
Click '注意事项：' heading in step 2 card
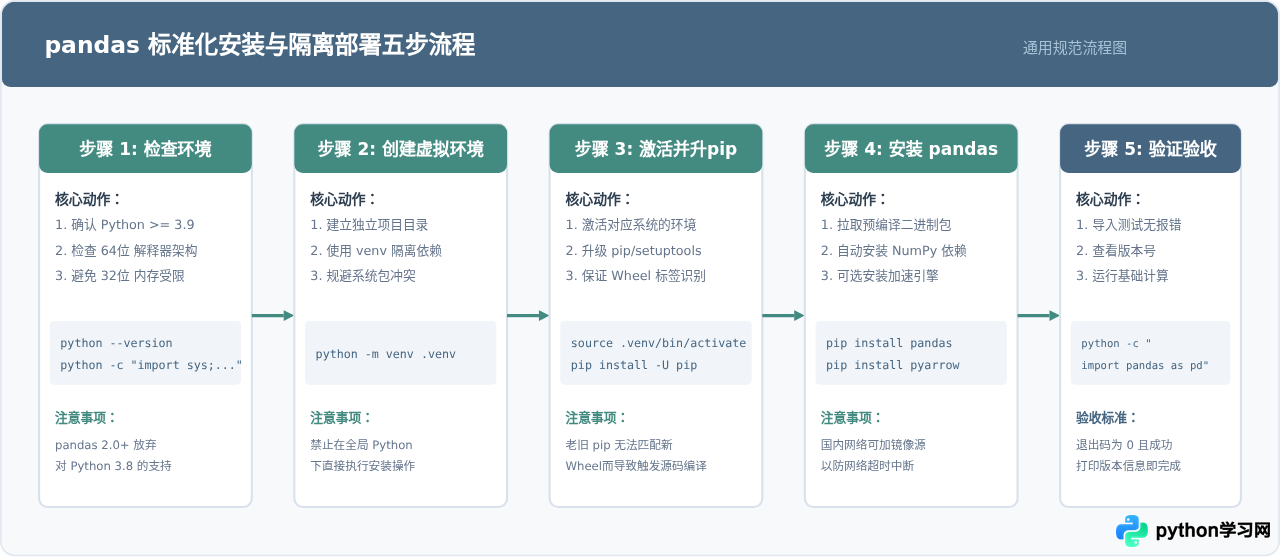[x=341, y=418]
